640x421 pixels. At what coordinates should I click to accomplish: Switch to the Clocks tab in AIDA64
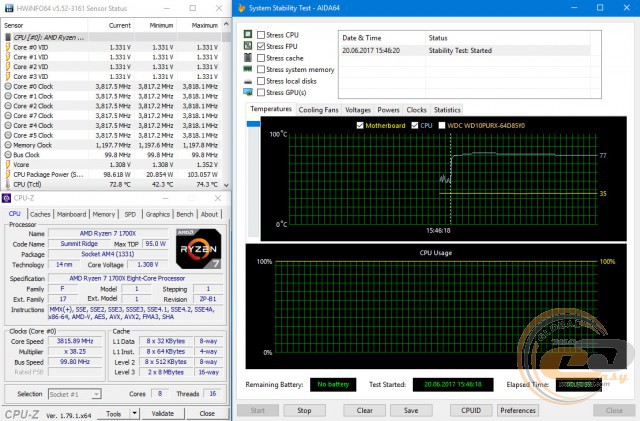point(416,110)
